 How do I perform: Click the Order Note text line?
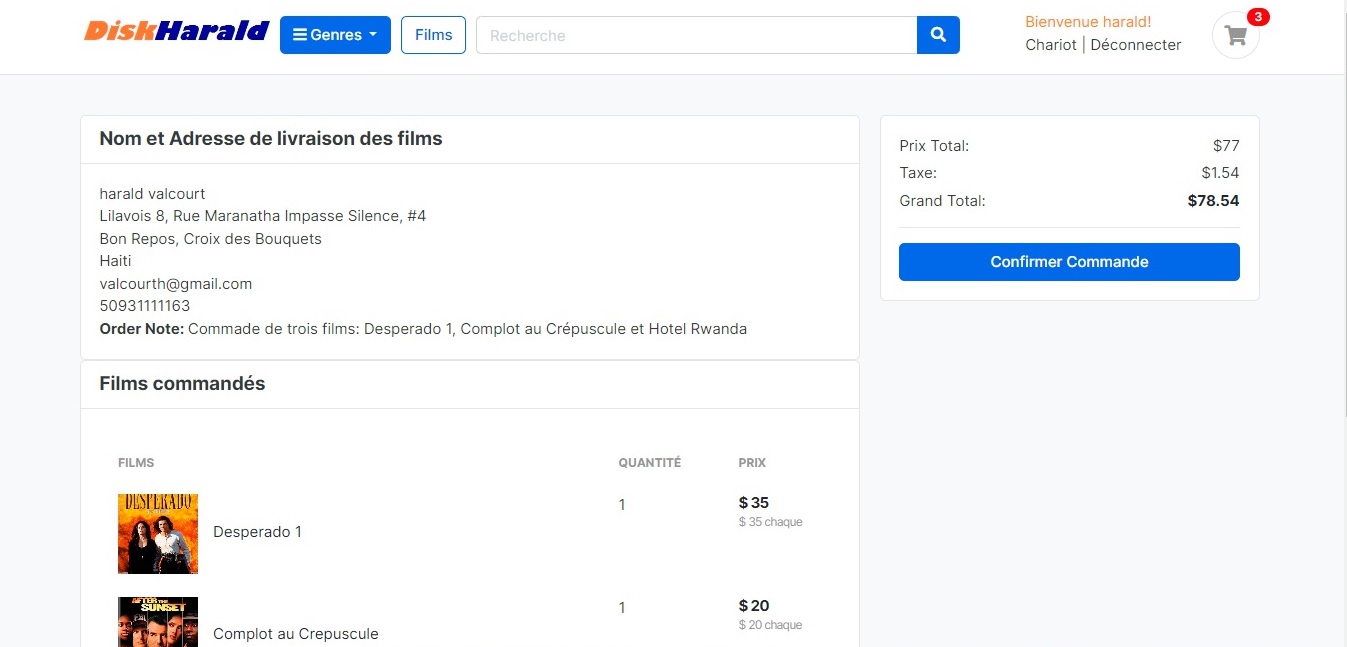click(423, 329)
